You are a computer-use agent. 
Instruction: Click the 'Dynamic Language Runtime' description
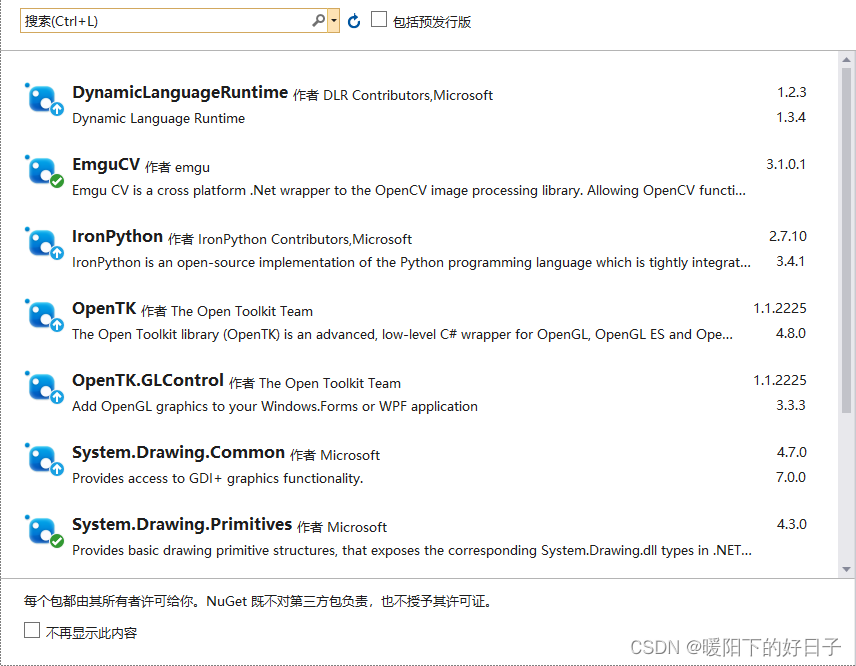[x=158, y=118]
